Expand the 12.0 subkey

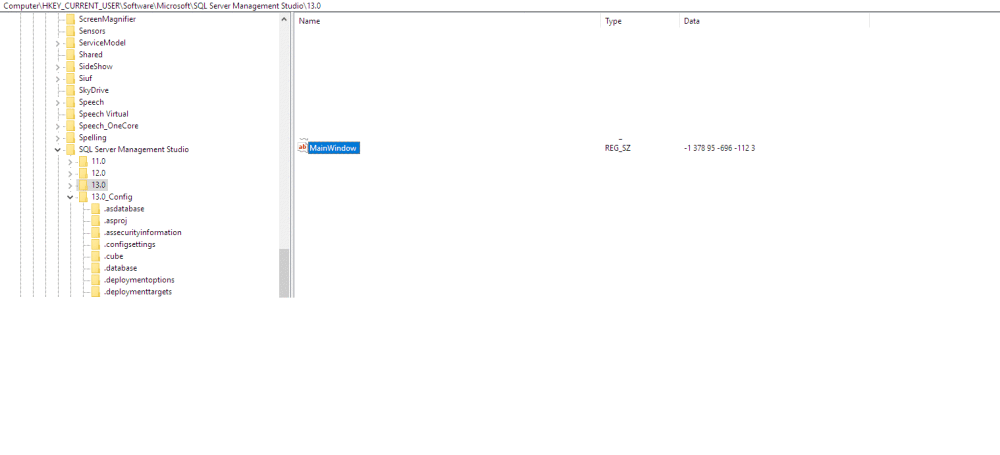pyautogui.click(x=70, y=174)
